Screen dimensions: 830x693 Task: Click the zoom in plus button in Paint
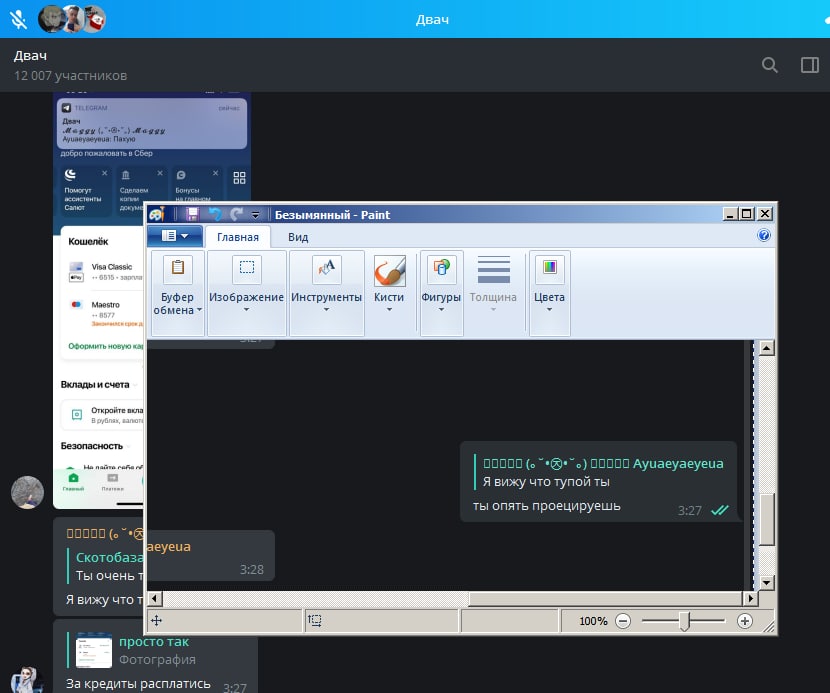tap(744, 620)
